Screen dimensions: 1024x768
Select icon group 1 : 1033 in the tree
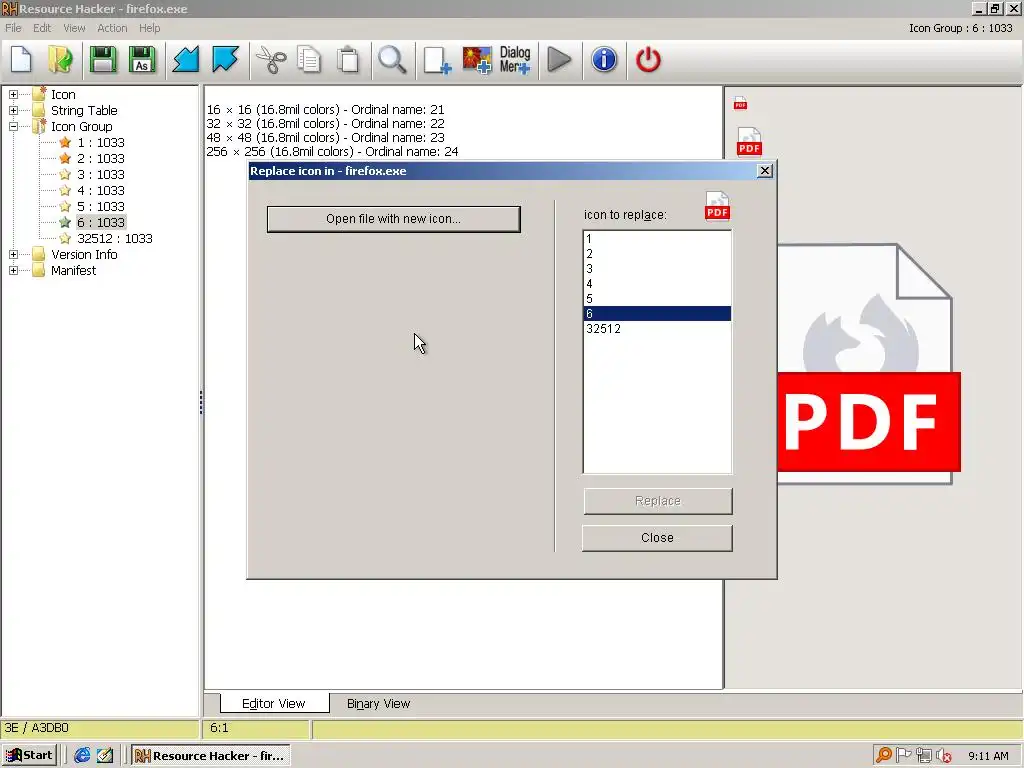click(101, 142)
